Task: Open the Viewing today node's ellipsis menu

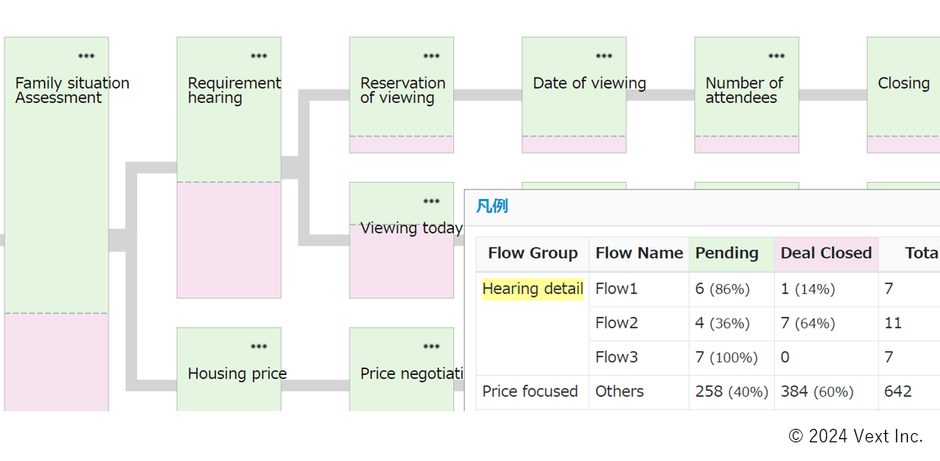Action: [431, 201]
